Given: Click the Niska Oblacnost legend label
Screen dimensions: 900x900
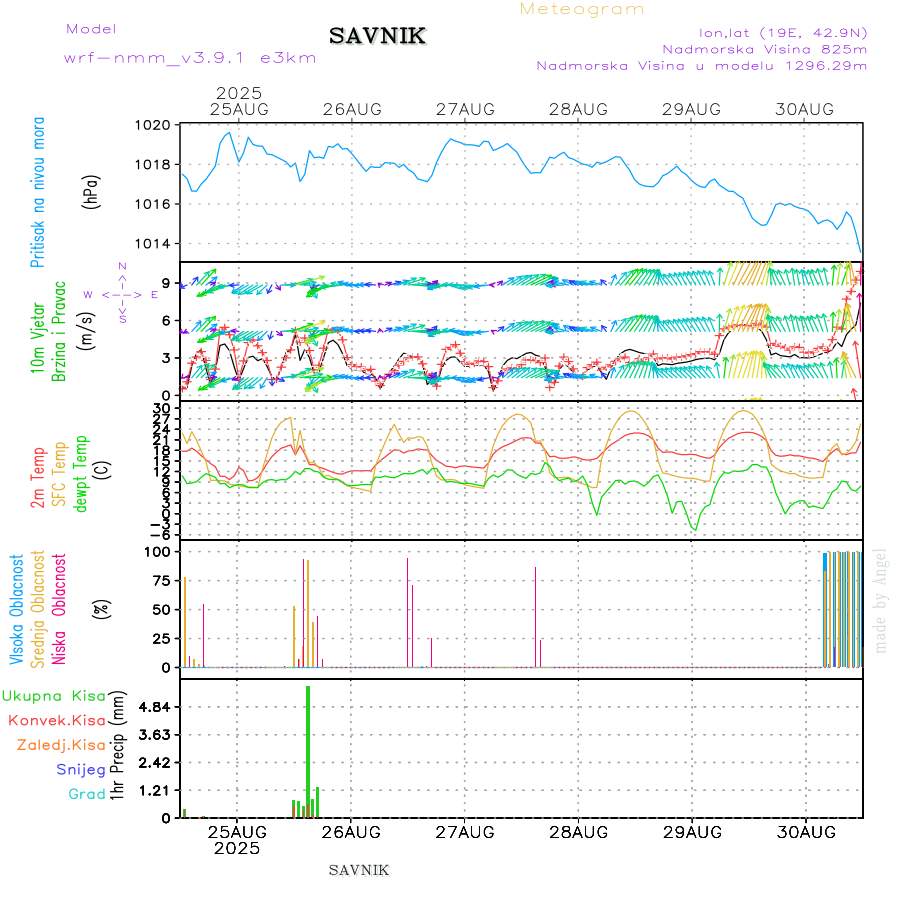Looking at the screenshot, I should [x=59, y=608].
